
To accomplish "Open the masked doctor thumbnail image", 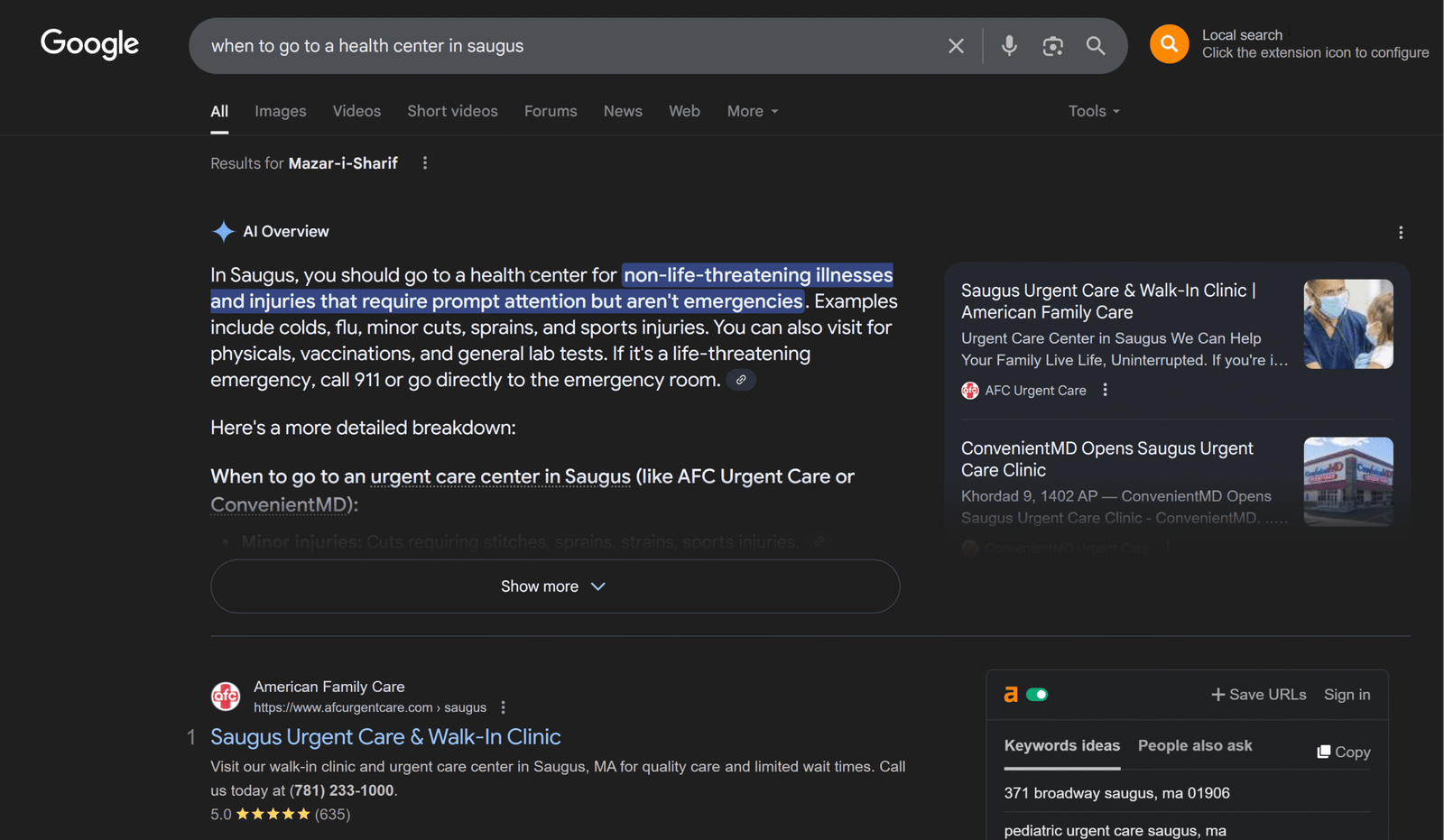I will click(x=1348, y=324).
